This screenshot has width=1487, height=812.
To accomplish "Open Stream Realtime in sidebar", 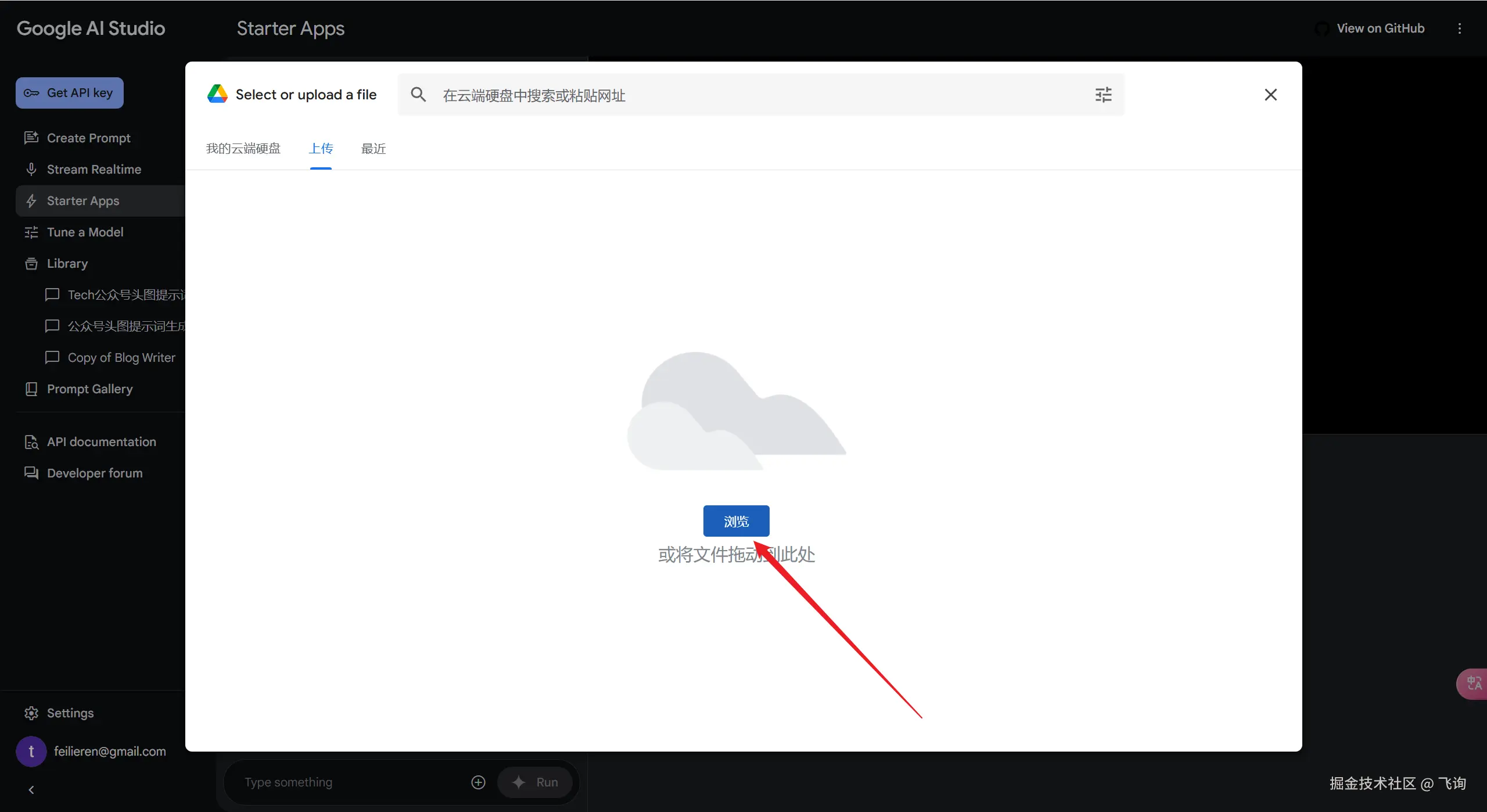I will pos(94,170).
